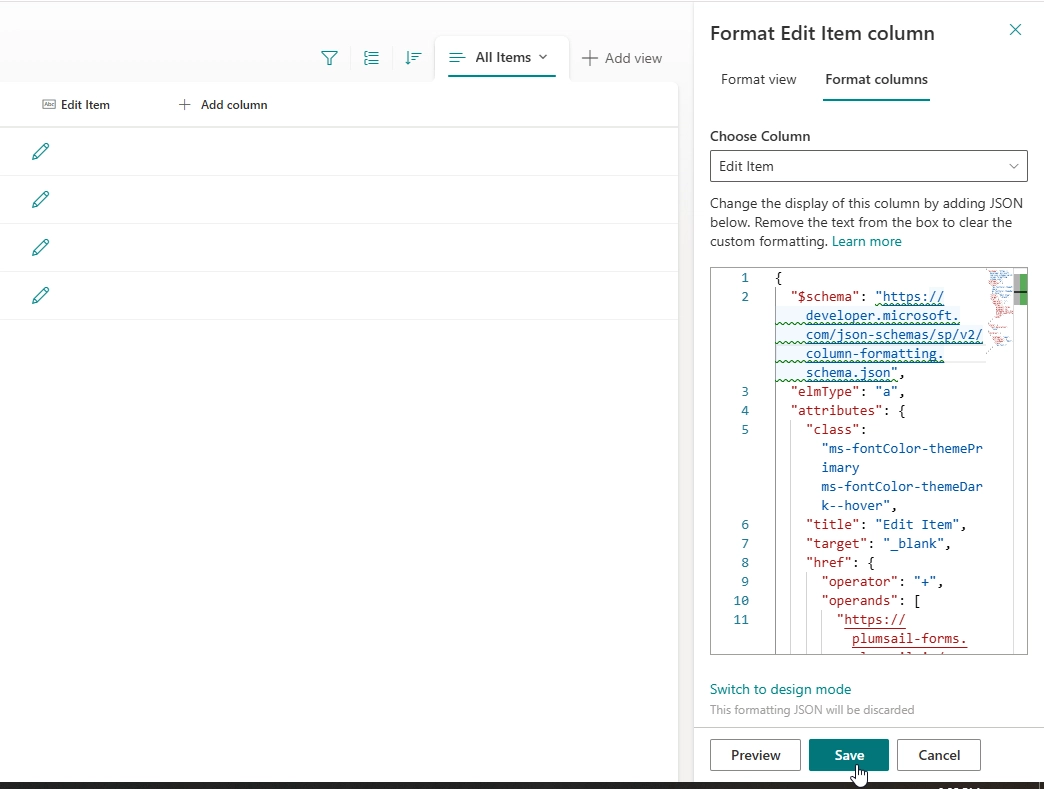Open the filter pane icon
Viewport: 1044px width, 789px height.
(x=329, y=58)
